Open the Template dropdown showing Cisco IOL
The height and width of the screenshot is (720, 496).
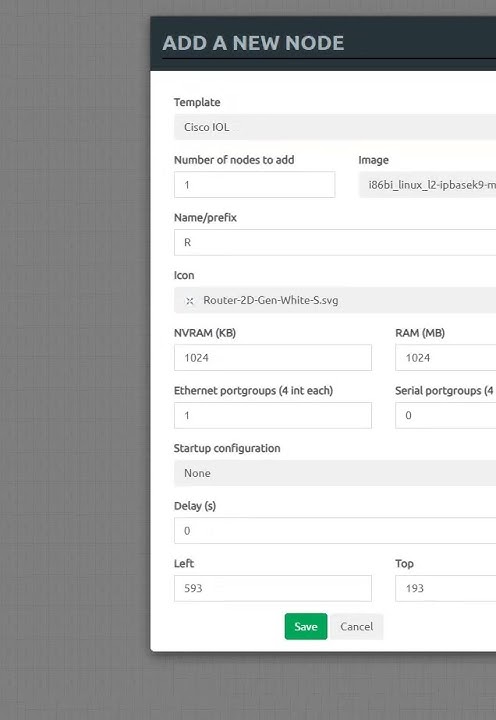pos(335,127)
